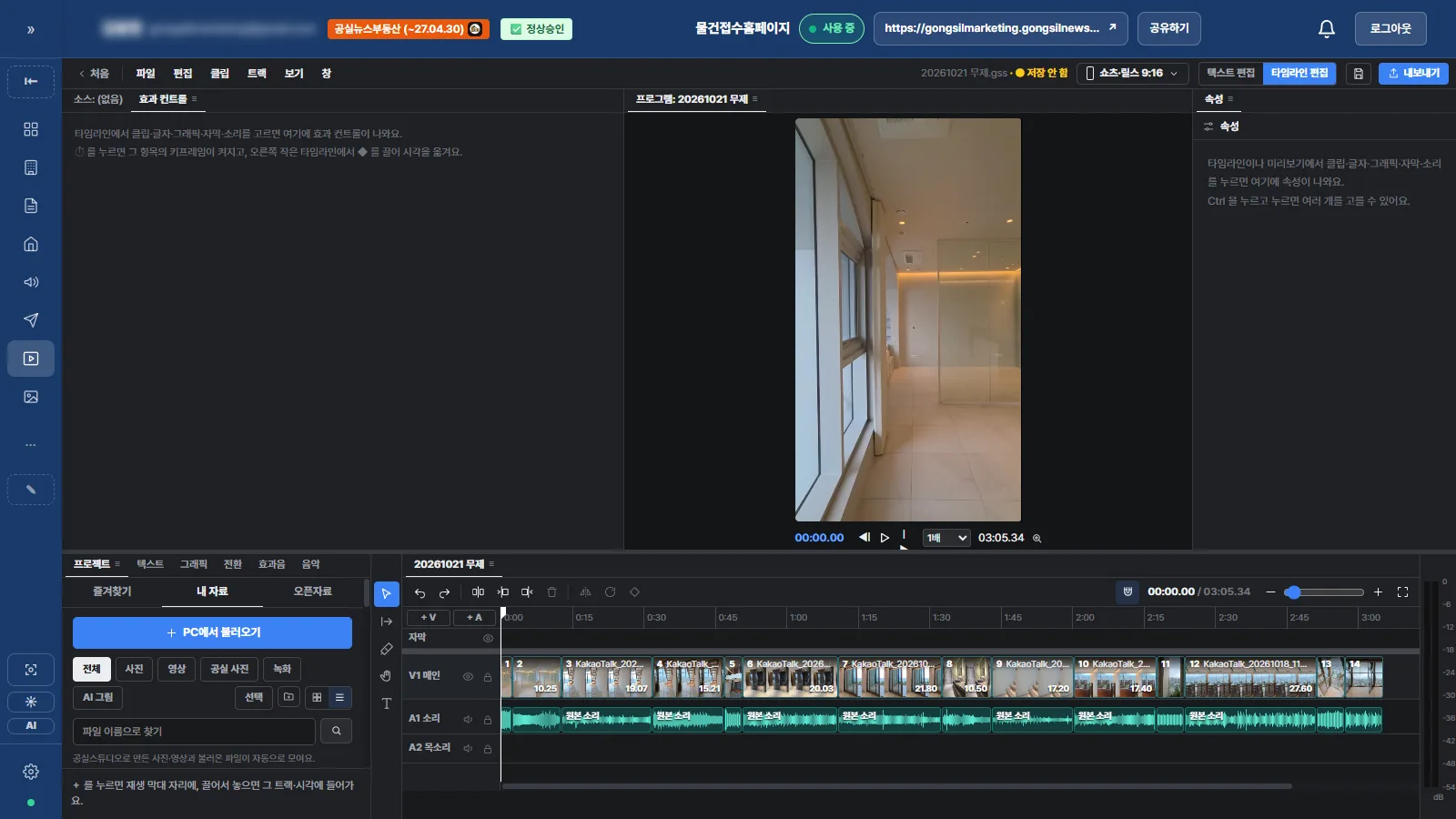
Task: Click the 내보내기 export button
Action: coord(1413,73)
